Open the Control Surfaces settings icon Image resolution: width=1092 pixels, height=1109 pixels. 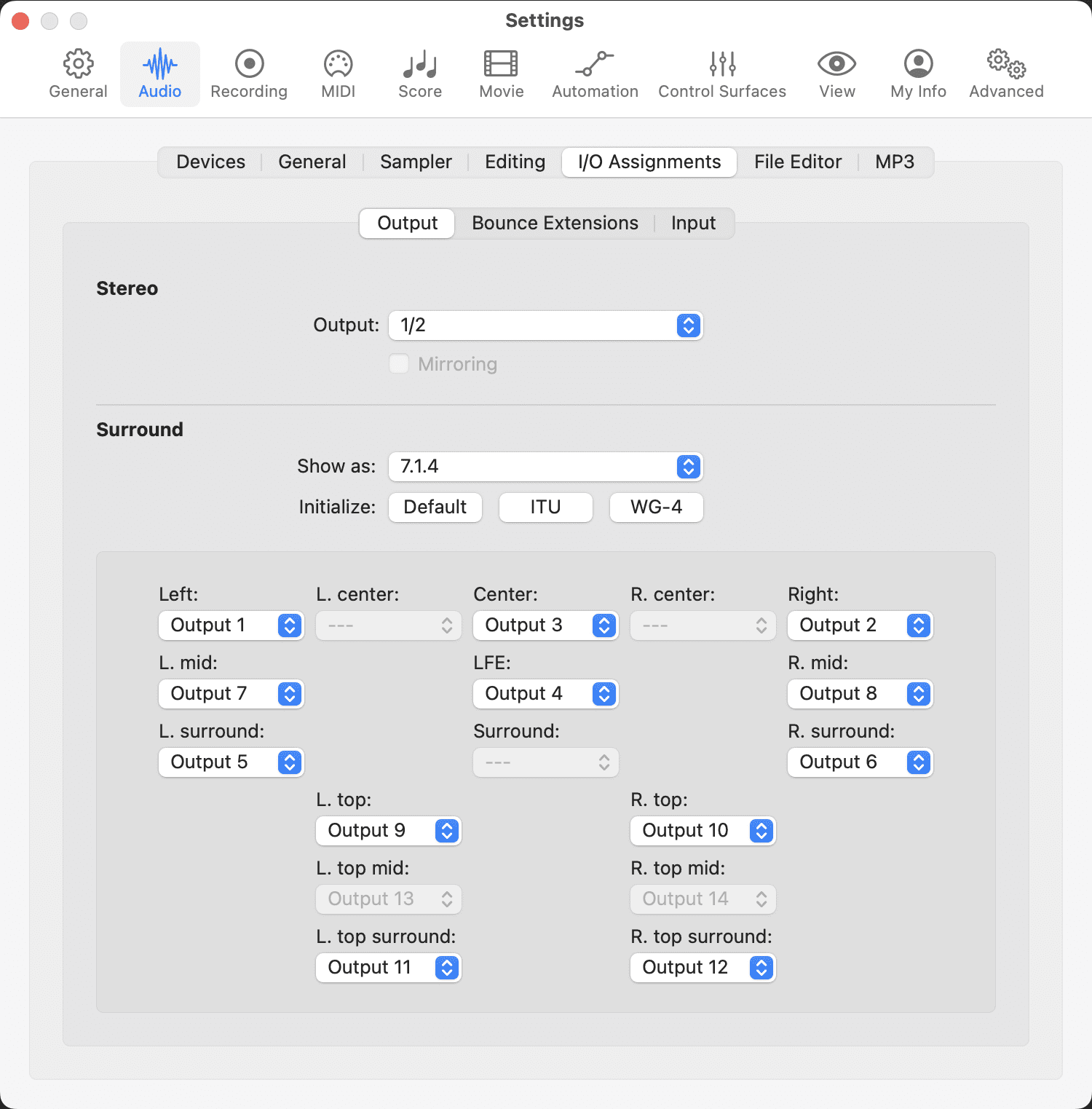721,72
